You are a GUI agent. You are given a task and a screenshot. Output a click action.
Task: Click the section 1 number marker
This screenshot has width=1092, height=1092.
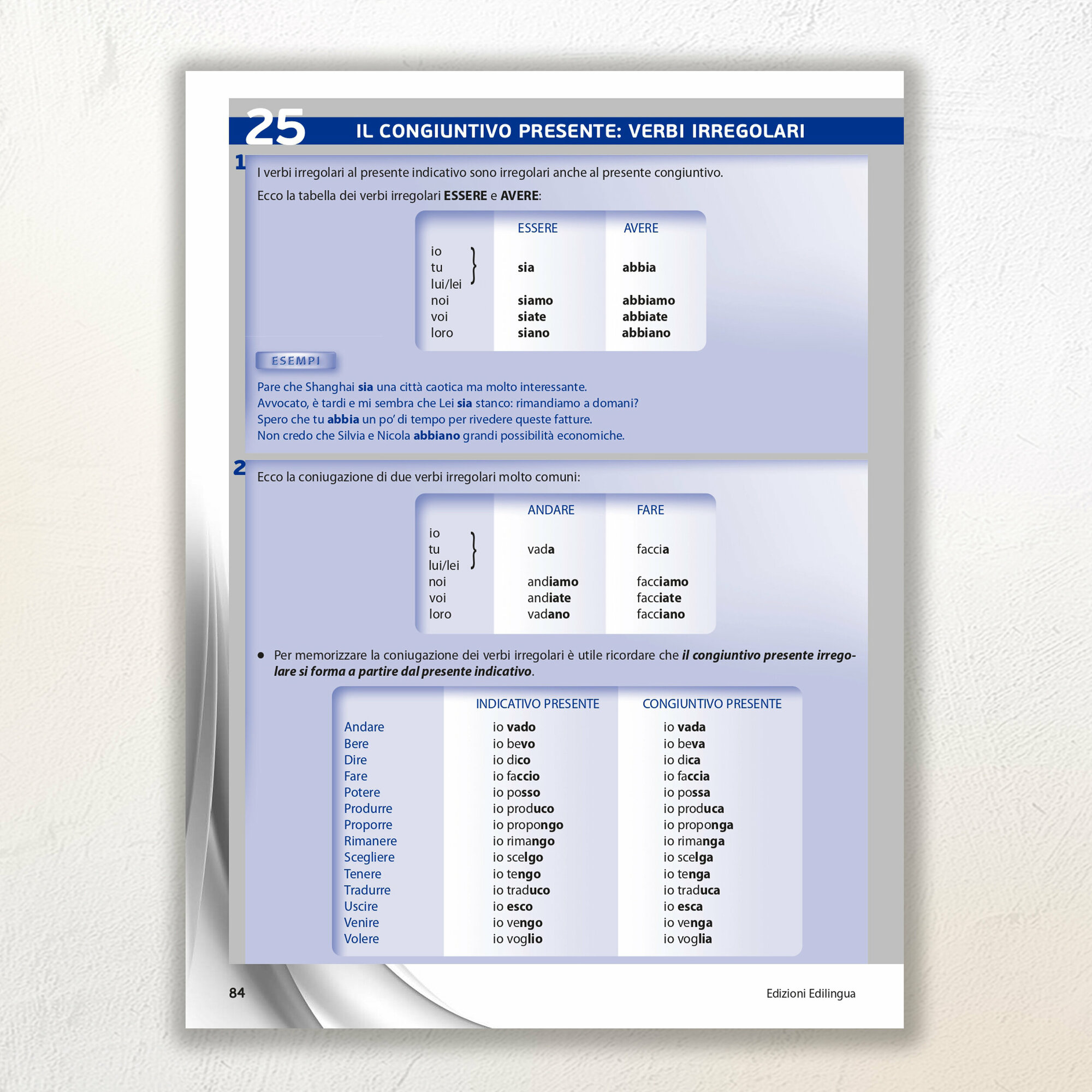point(240,162)
